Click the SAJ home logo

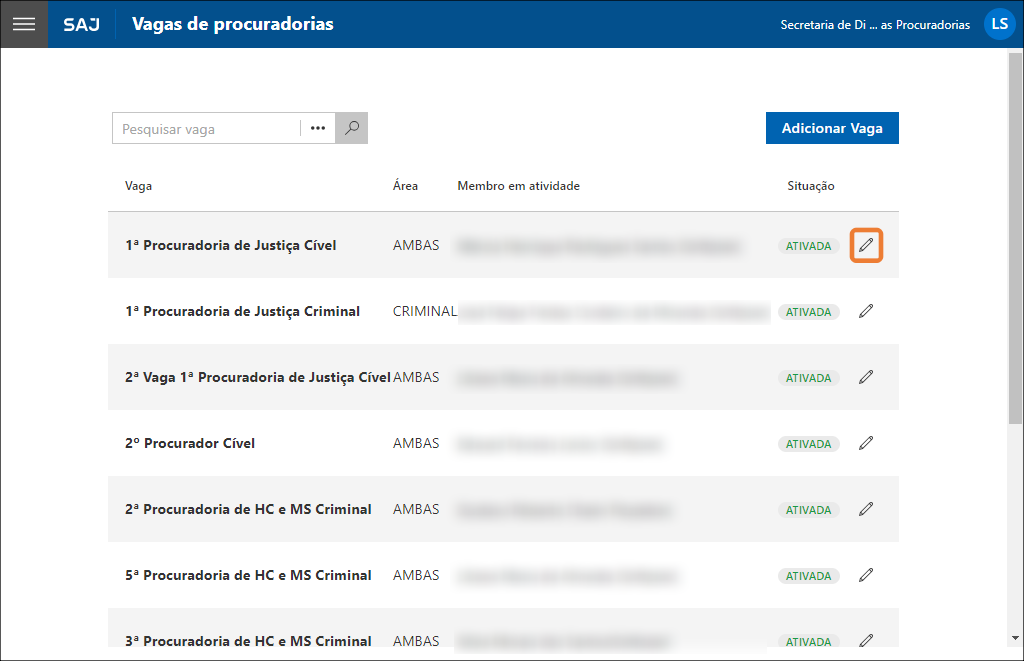[80, 24]
